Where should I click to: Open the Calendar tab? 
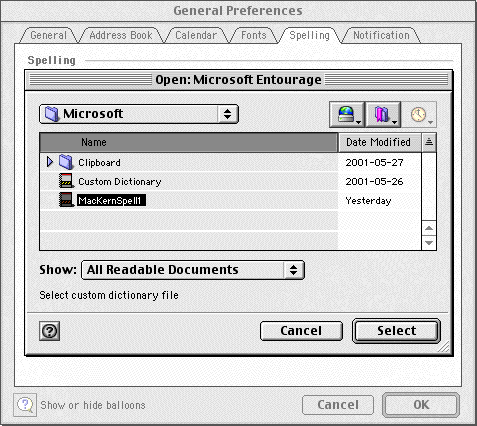click(x=196, y=35)
